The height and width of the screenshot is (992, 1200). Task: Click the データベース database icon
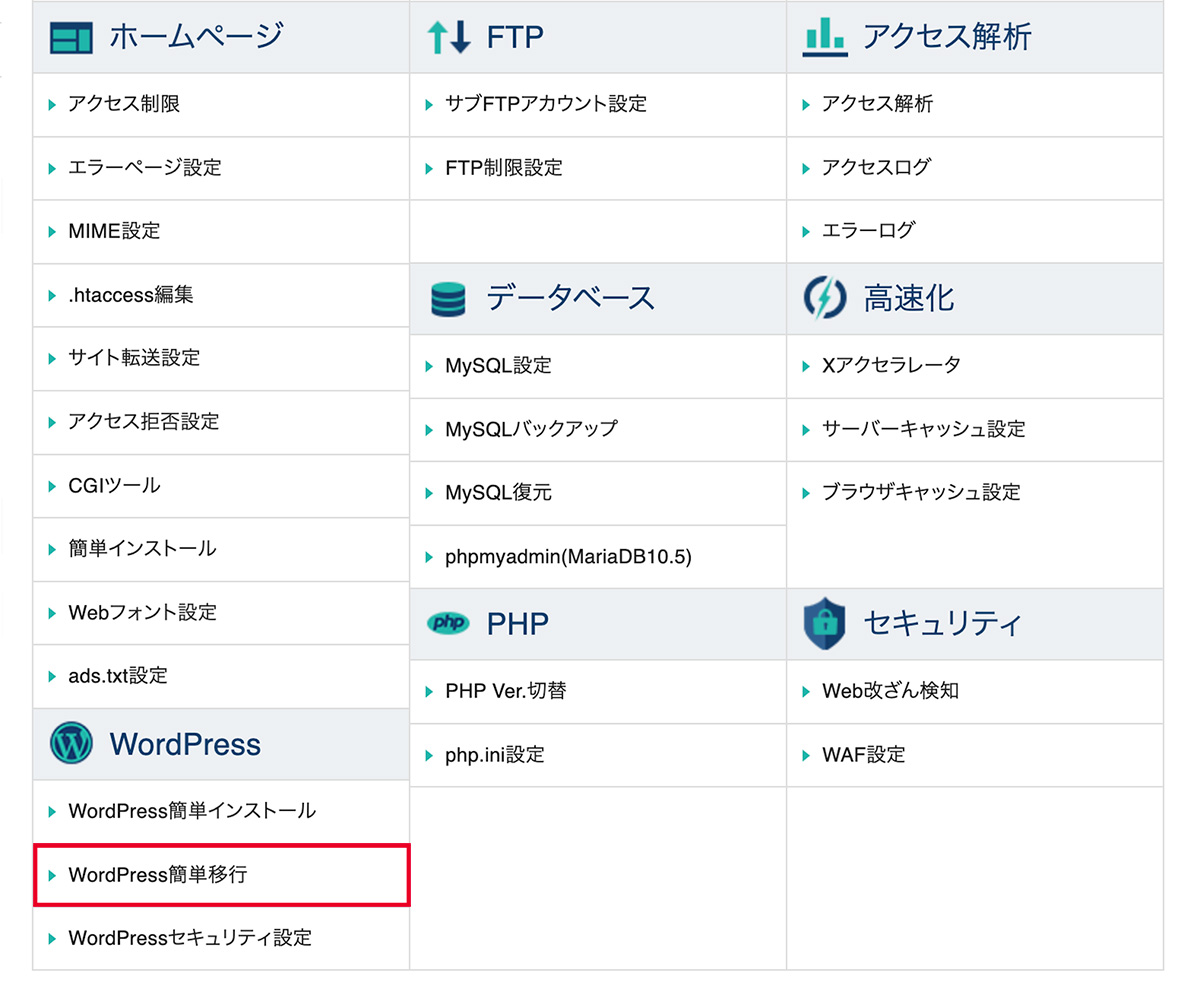coord(448,297)
